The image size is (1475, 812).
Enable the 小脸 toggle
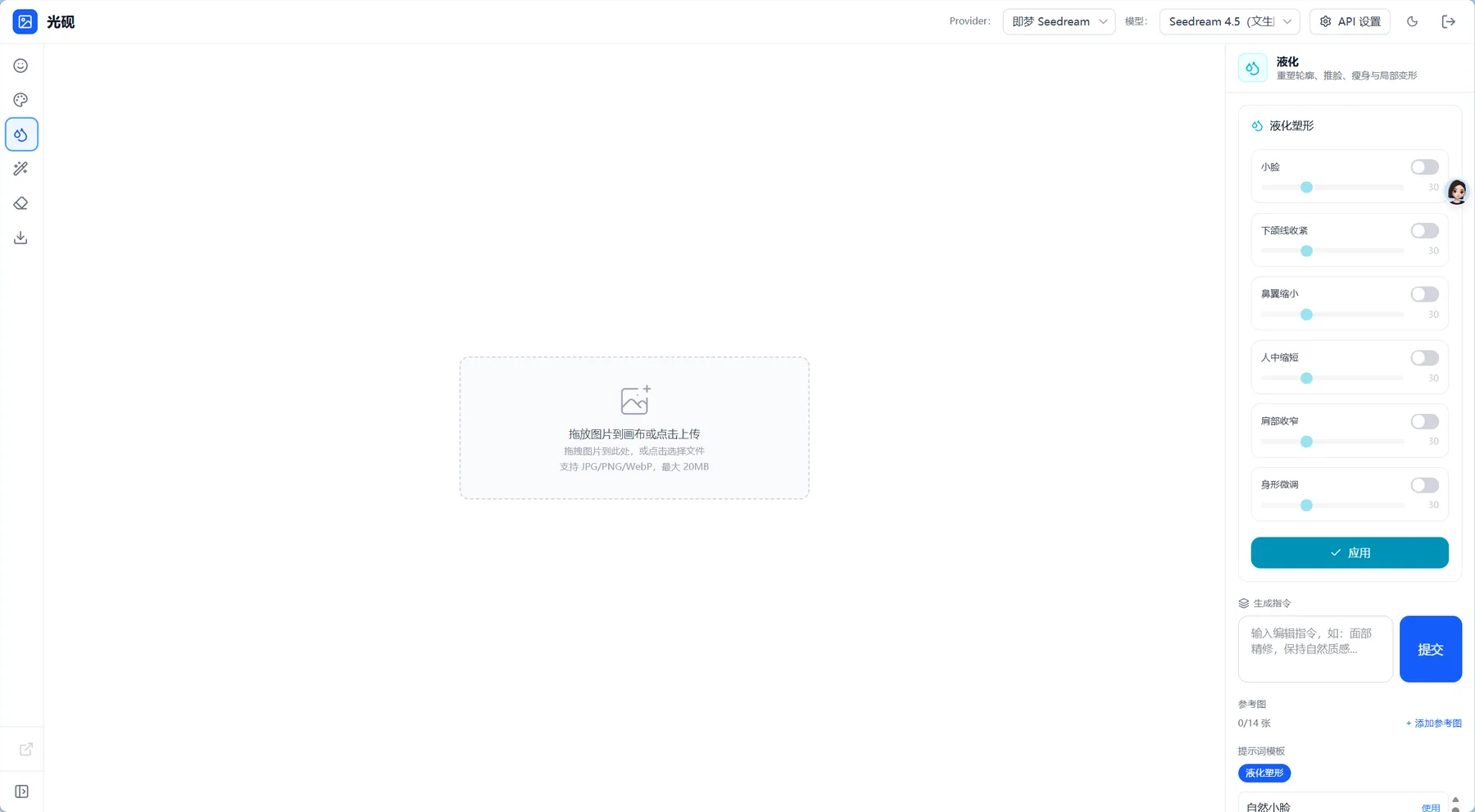[1424, 167]
